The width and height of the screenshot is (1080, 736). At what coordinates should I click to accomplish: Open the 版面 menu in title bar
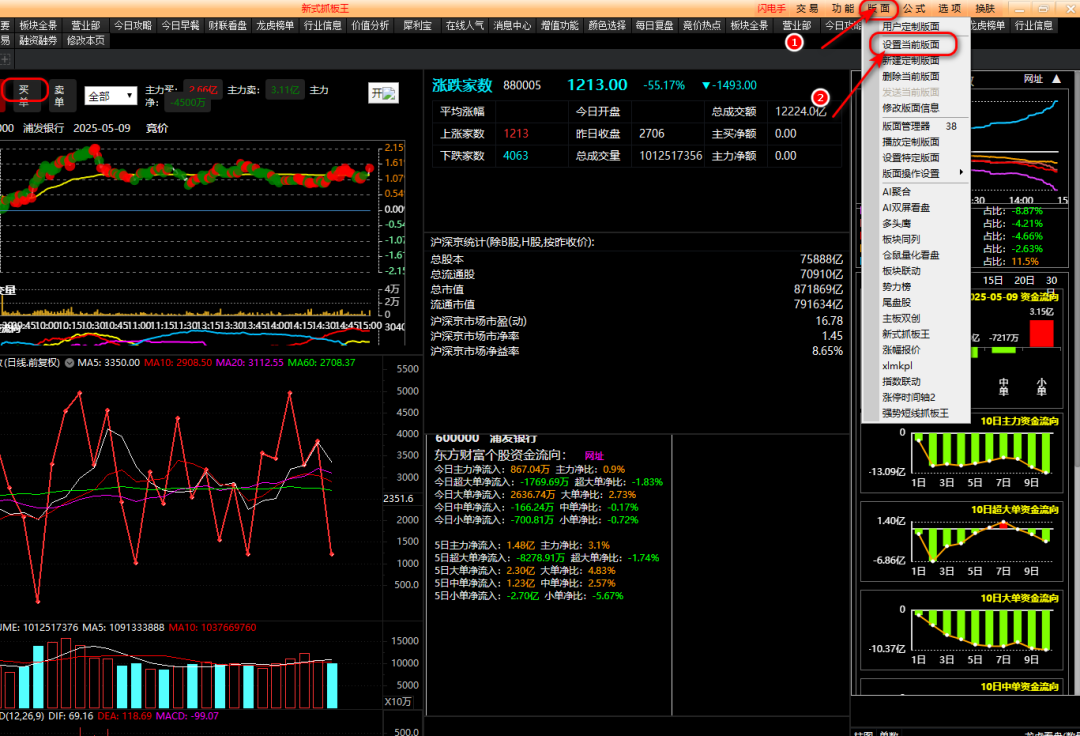pyautogui.click(x=879, y=8)
